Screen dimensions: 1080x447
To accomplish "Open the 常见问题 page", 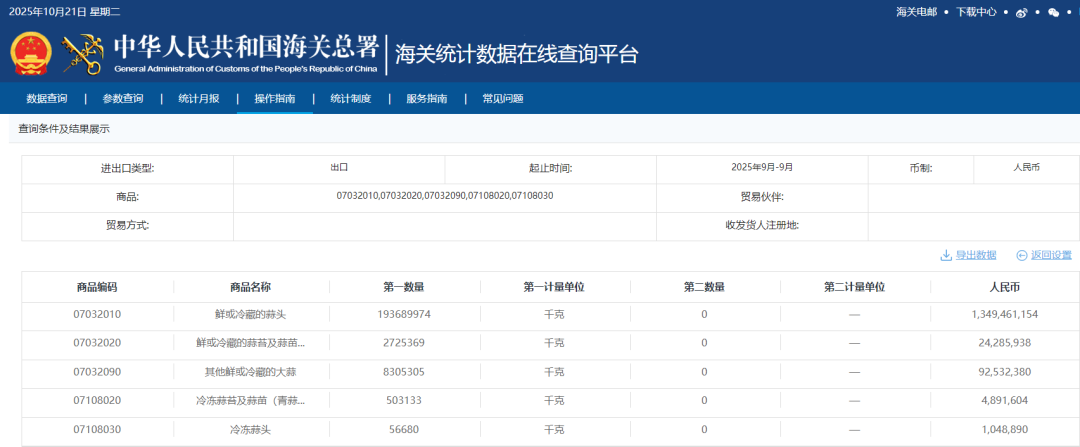I will pyautogui.click(x=503, y=98).
